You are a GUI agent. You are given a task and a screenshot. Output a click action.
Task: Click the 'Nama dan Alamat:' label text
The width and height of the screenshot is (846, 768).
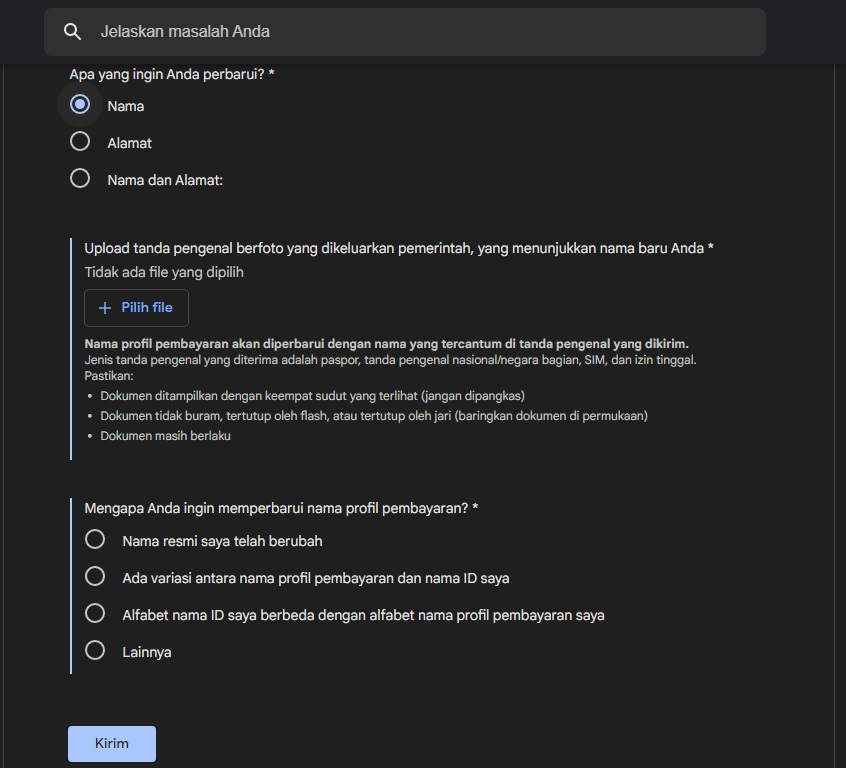click(165, 180)
